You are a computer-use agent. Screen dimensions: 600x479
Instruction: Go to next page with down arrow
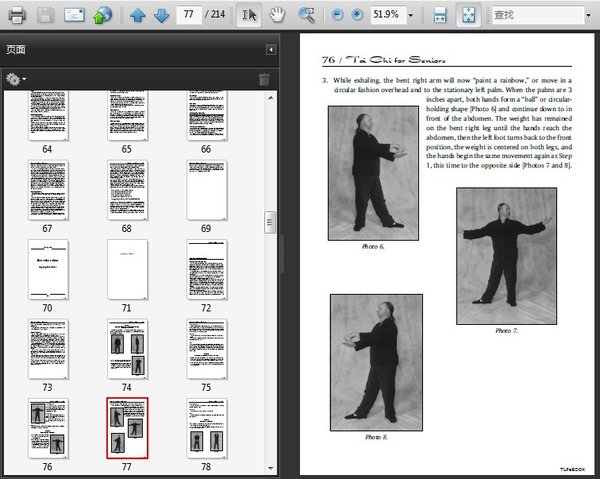[161, 15]
